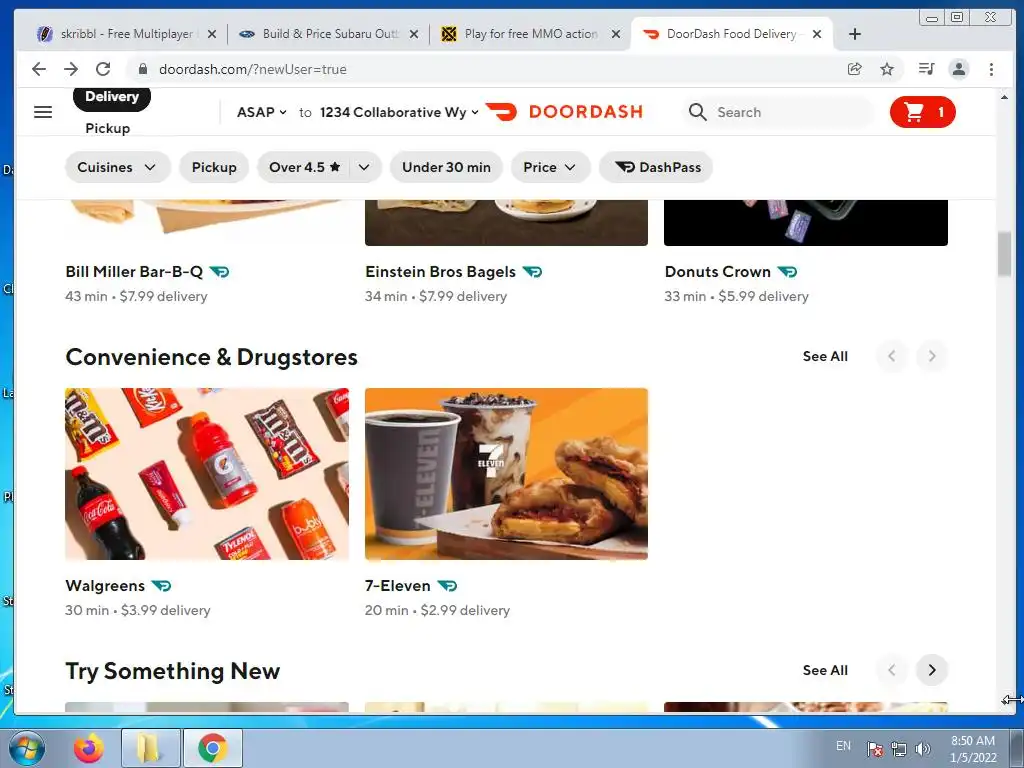Click previous arrow in Convenience & Drugstores

(892, 357)
